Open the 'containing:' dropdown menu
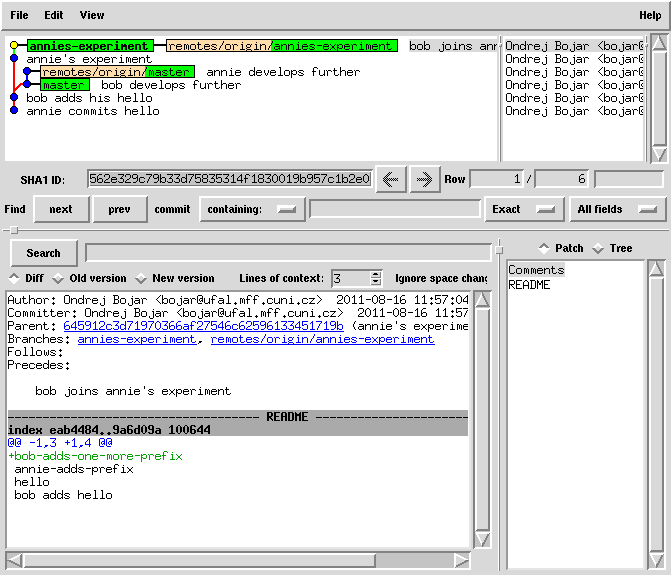This screenshot has height=575, width=671. click(252, 209)
